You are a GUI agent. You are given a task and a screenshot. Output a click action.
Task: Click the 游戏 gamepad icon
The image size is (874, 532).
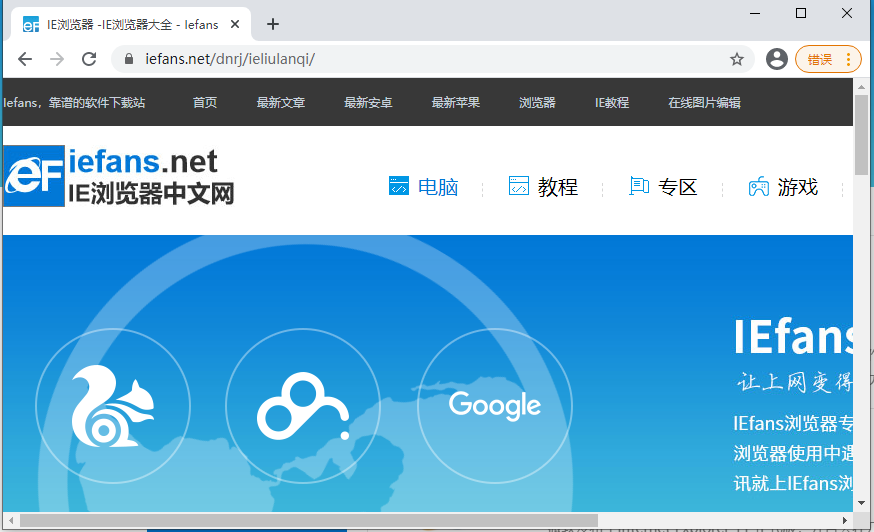[x=759, y=186]
